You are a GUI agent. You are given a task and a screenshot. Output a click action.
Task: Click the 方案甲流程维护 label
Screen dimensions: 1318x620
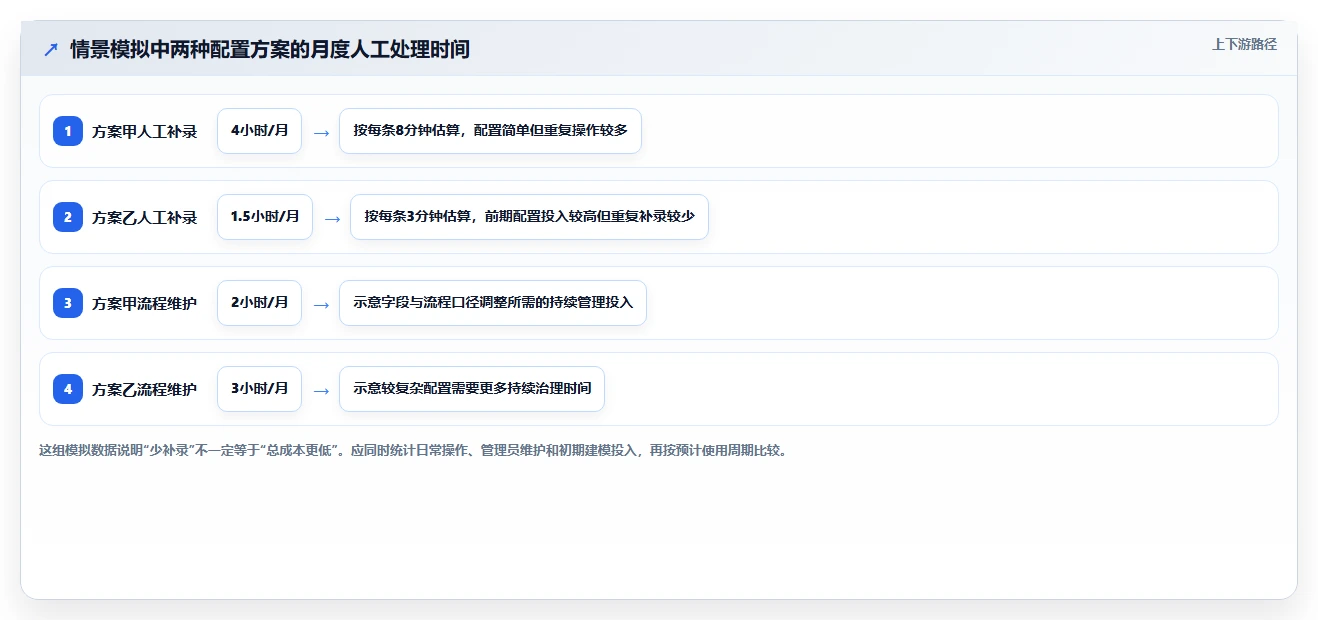coord(144,304)
